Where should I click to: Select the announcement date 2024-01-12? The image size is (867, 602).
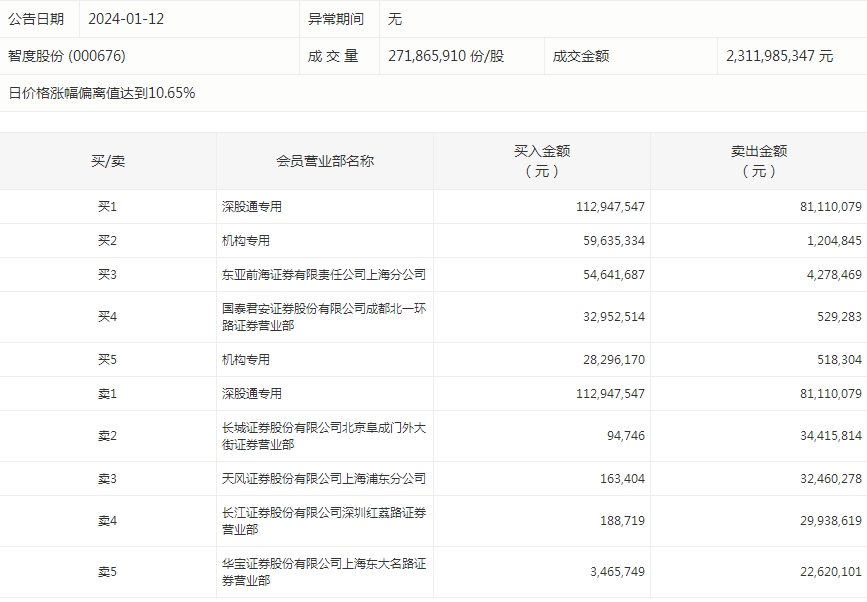(x=126, y=19)
